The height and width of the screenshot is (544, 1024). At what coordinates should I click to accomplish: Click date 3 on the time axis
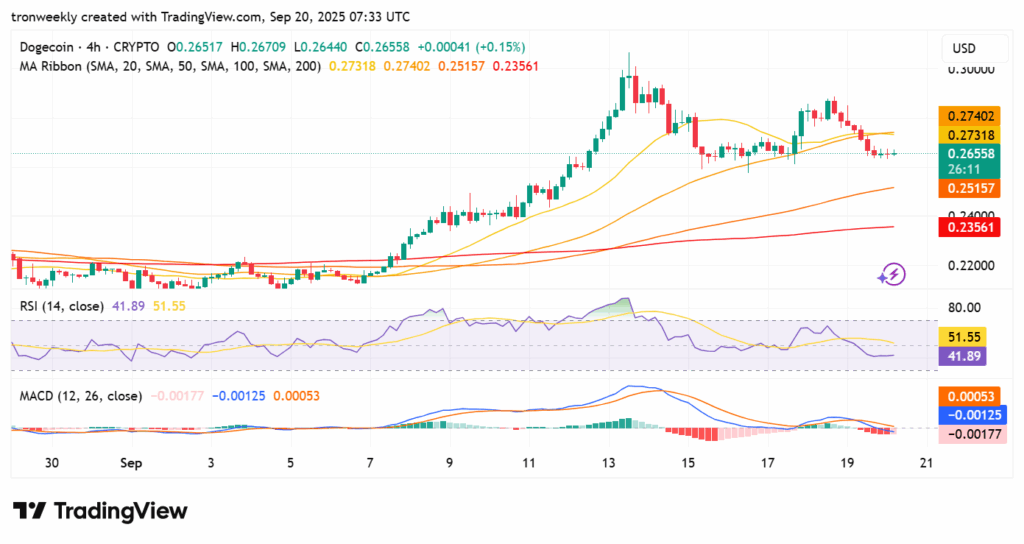(210, 463)
